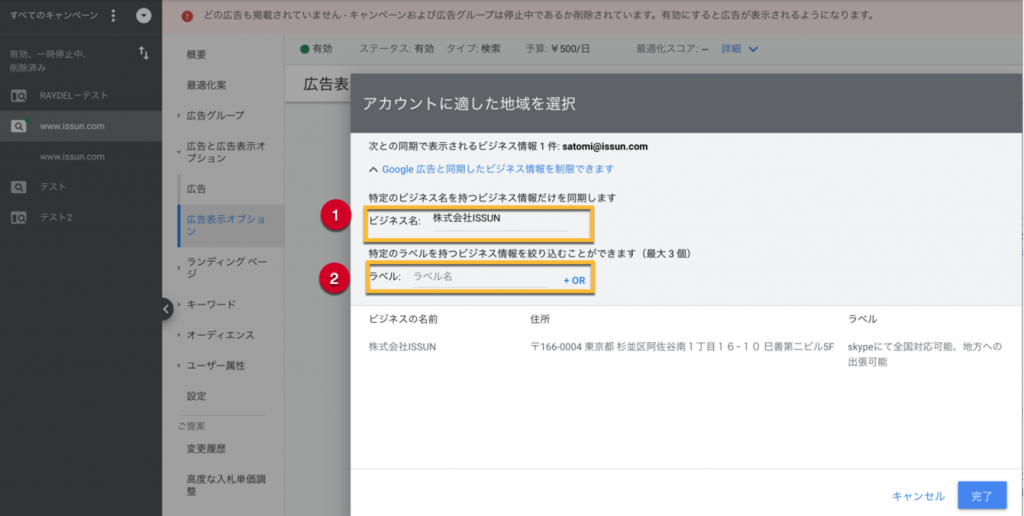The width and height of the screenshot is (1024, 516).
Task: Click the 予算: ¥500/日 text
Action: pyautogui.click(x=557, y=49)
